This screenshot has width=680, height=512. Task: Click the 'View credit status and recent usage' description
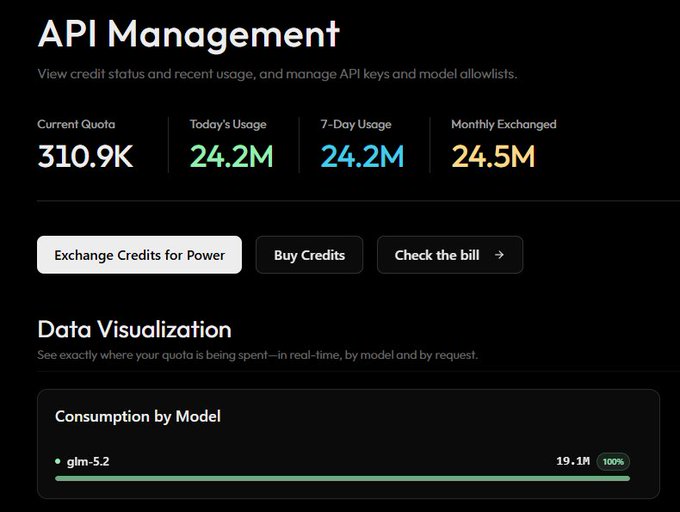click(278, 74)
